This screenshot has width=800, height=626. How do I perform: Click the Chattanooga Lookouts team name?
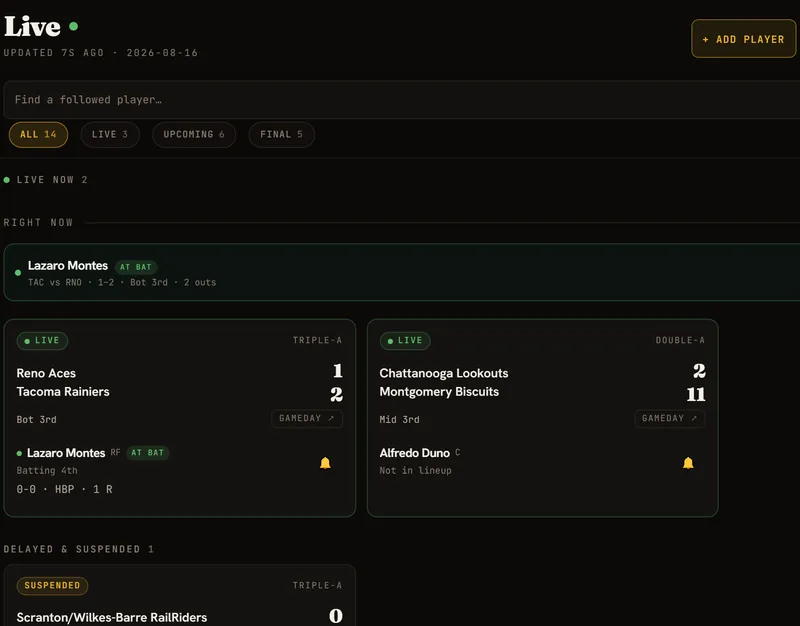pos(444,373)
